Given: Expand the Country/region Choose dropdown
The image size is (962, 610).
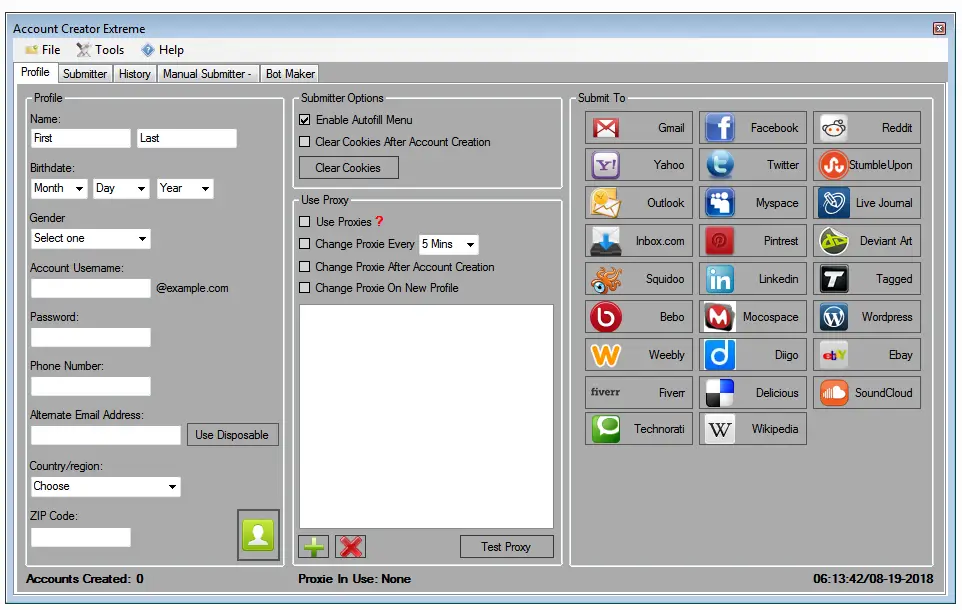Looking at the screenshot, I should click(x=104, y=486).
